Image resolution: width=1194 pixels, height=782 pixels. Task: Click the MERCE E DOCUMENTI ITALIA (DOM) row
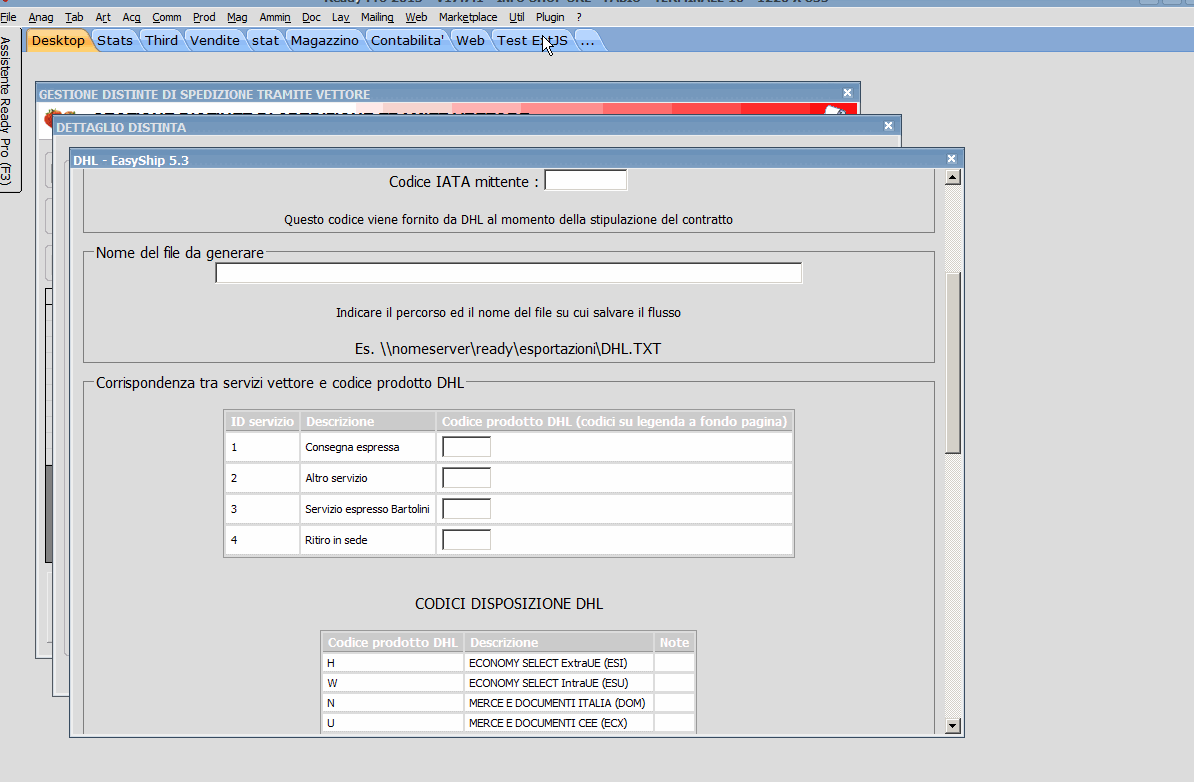[509, 703]
